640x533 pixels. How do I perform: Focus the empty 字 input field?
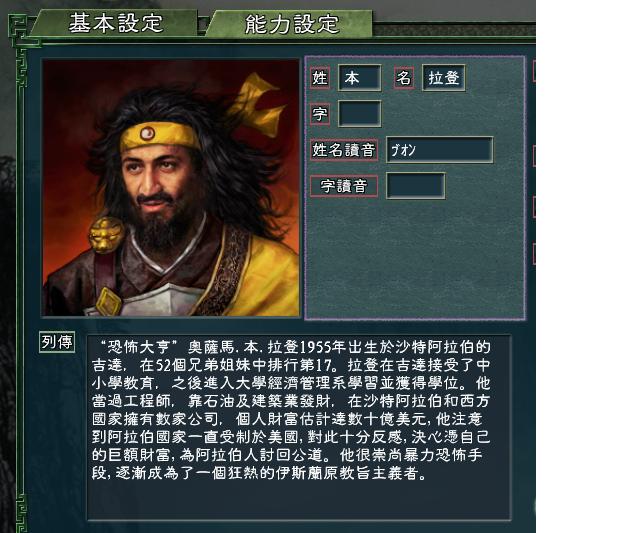click(x=360, y=113)
